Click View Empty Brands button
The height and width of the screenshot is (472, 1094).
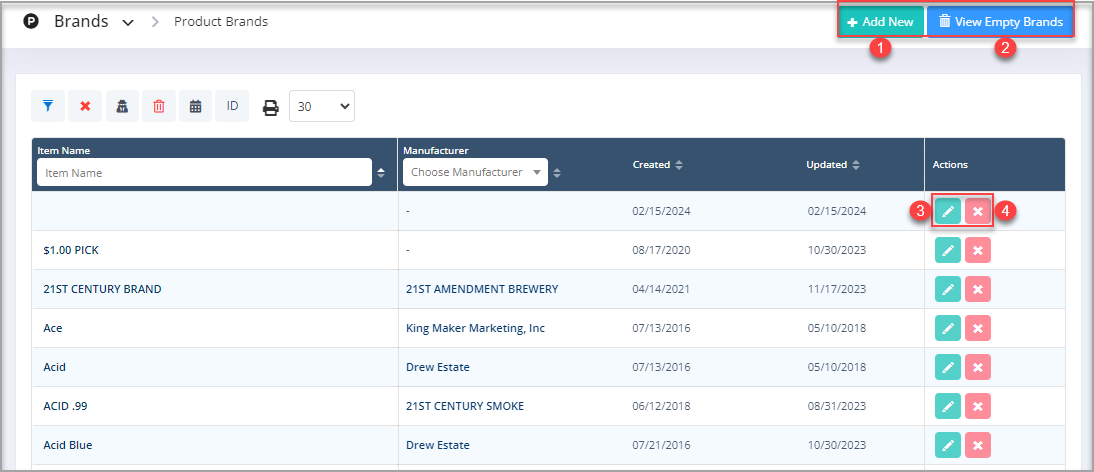(x=1000, y=22)
